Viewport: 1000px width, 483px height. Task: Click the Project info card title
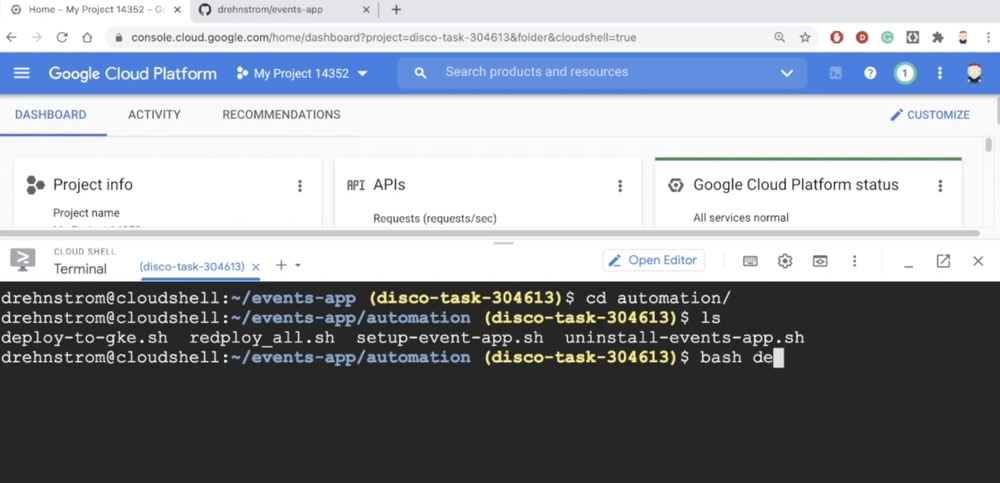pos(92,185)
